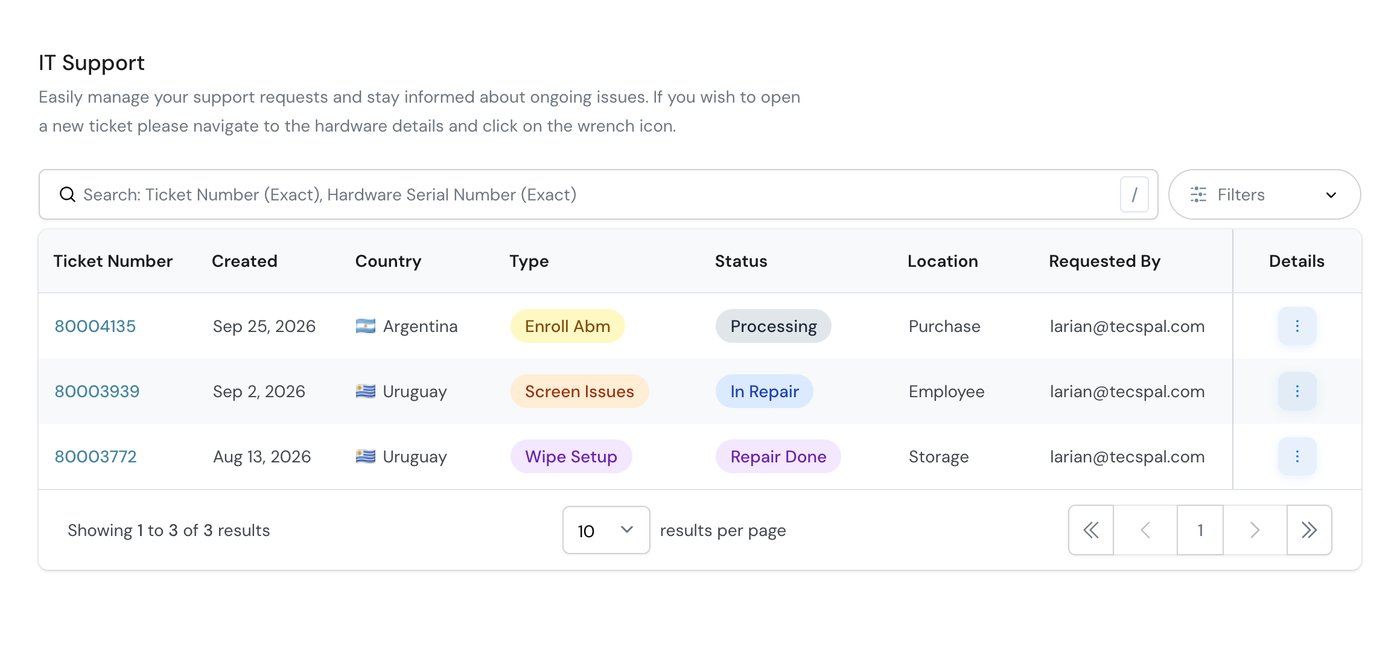Focus the ticket search field
The image size is (1400, 664).
(x=598, y=195)
